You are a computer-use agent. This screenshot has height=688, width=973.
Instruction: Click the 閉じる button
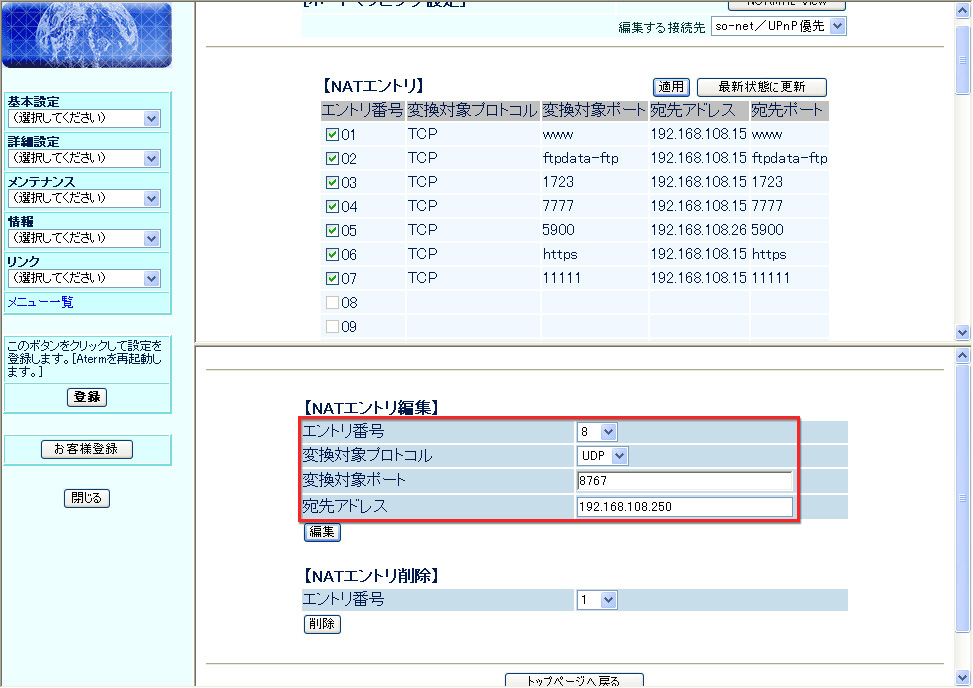[x=87, y=498]
